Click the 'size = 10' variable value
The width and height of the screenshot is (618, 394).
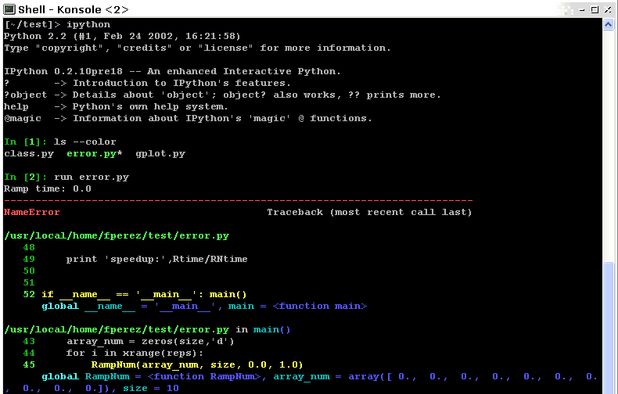[151, 388]
